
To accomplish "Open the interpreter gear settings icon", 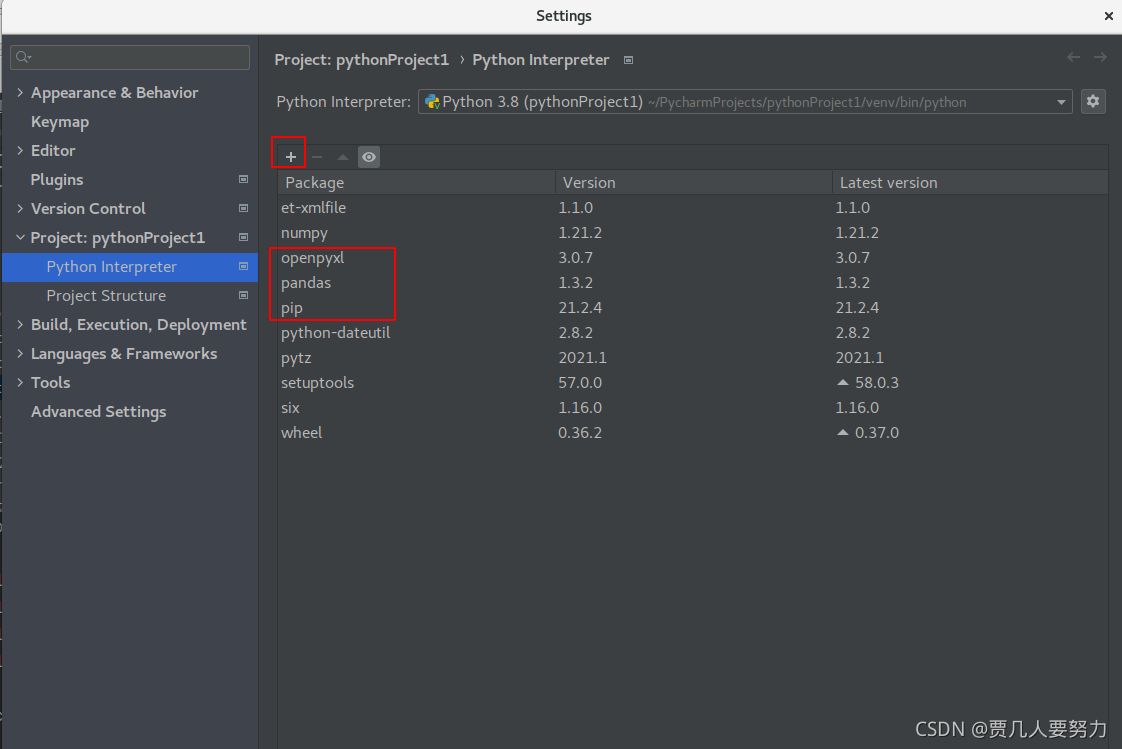I will click(x=1093, y=102).
